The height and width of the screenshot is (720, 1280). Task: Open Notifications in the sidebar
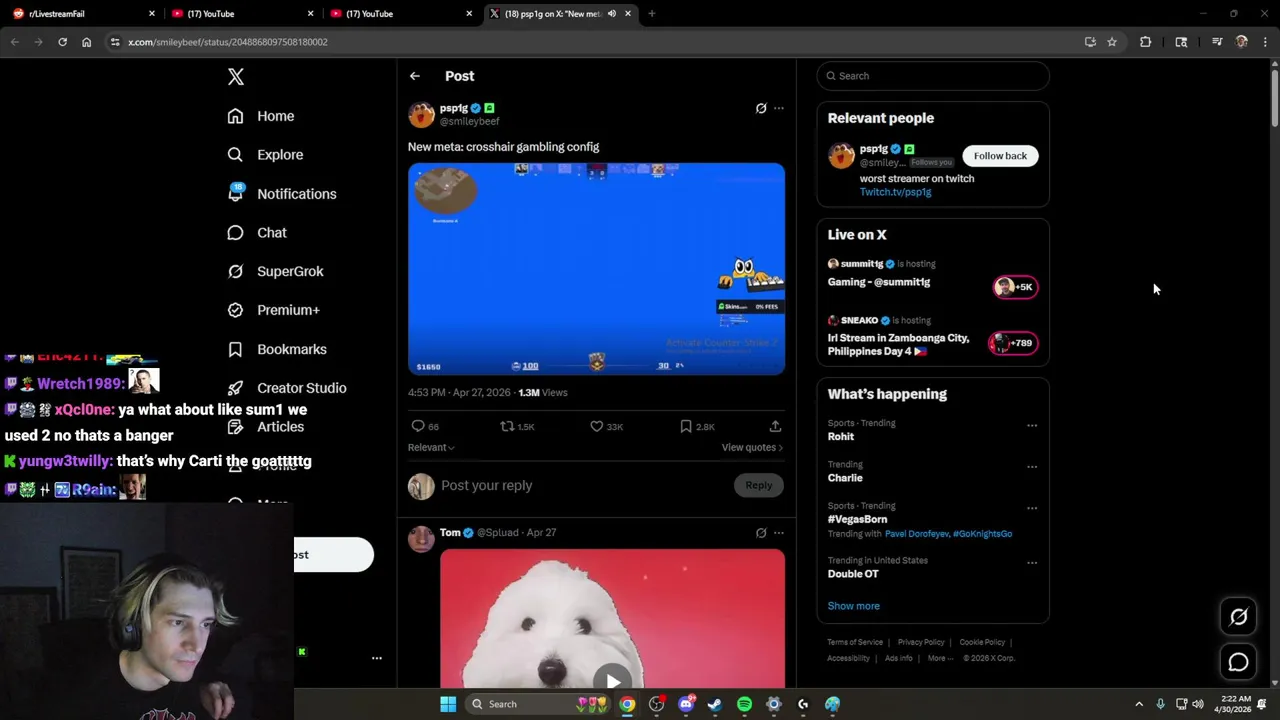click(x=281, y=194)
